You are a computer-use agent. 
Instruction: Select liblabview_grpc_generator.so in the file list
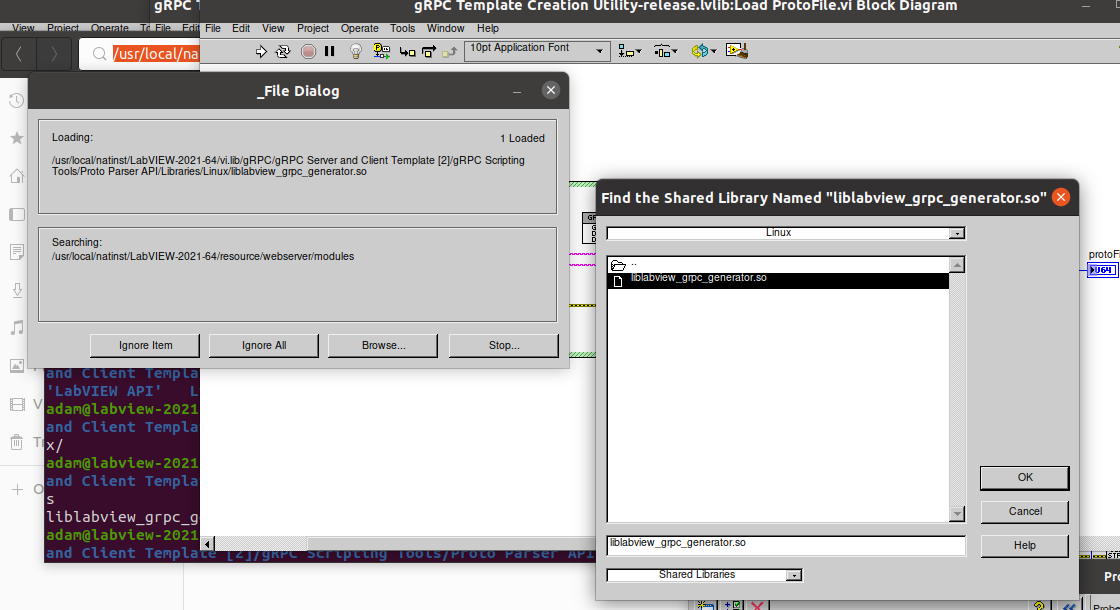click(x=700, y=280)
